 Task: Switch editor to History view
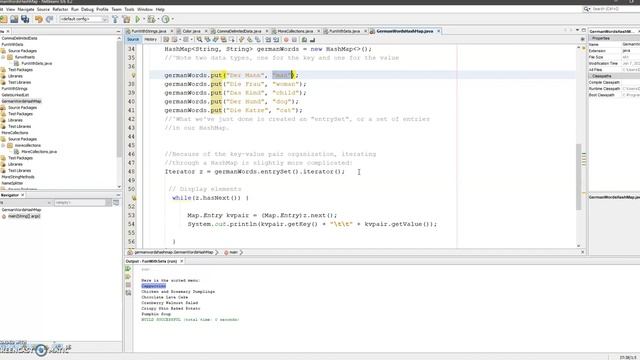point(150,40)
